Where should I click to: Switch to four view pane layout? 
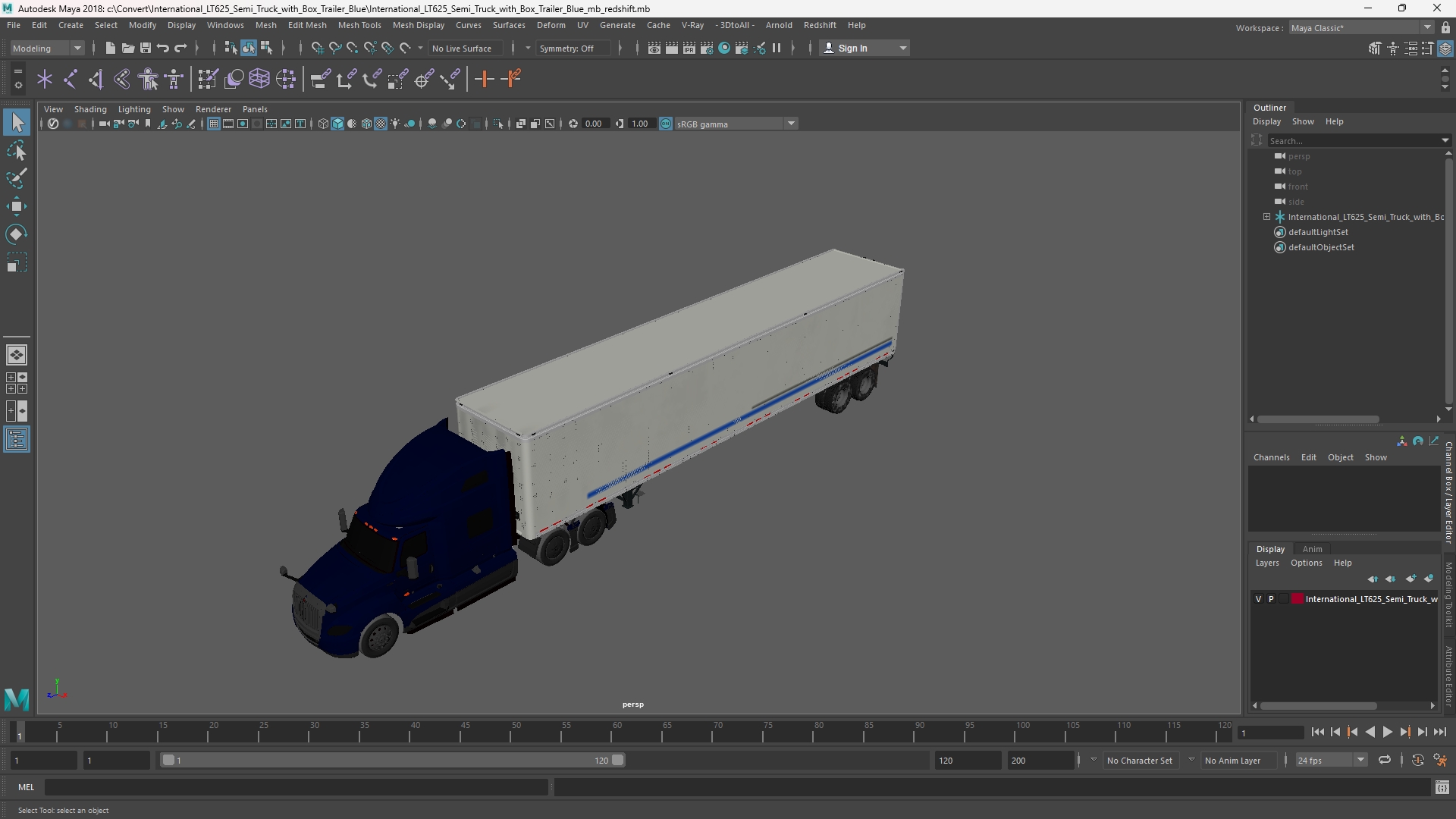[17, 383]
